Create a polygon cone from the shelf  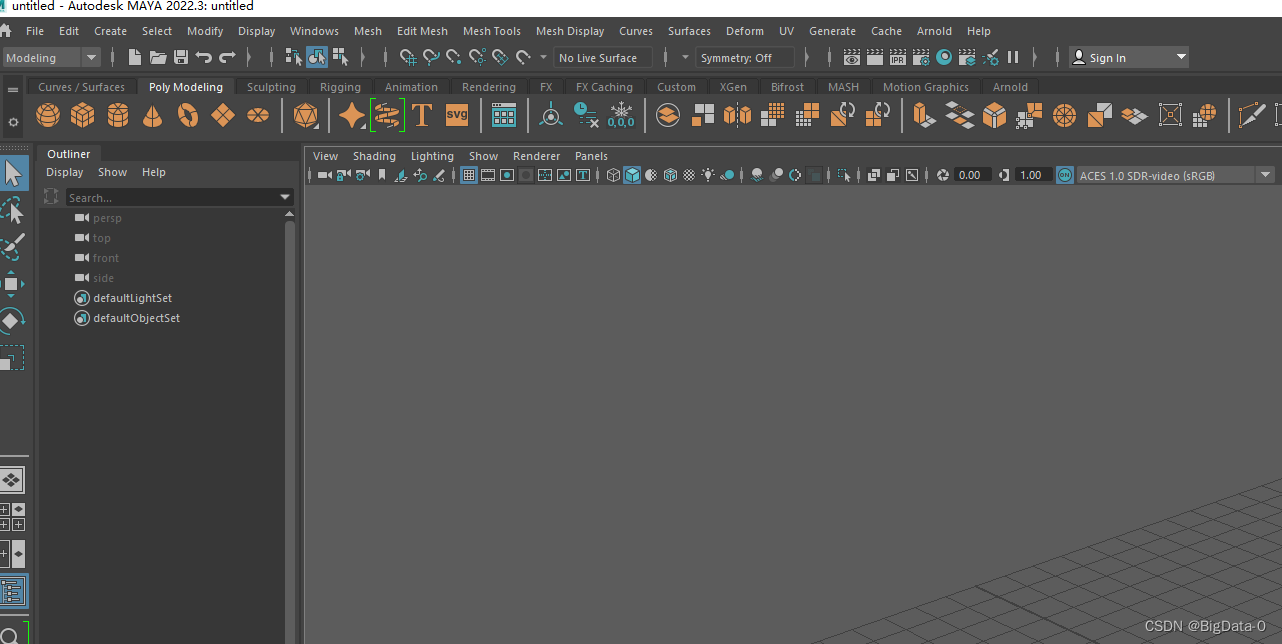[153, 116]
